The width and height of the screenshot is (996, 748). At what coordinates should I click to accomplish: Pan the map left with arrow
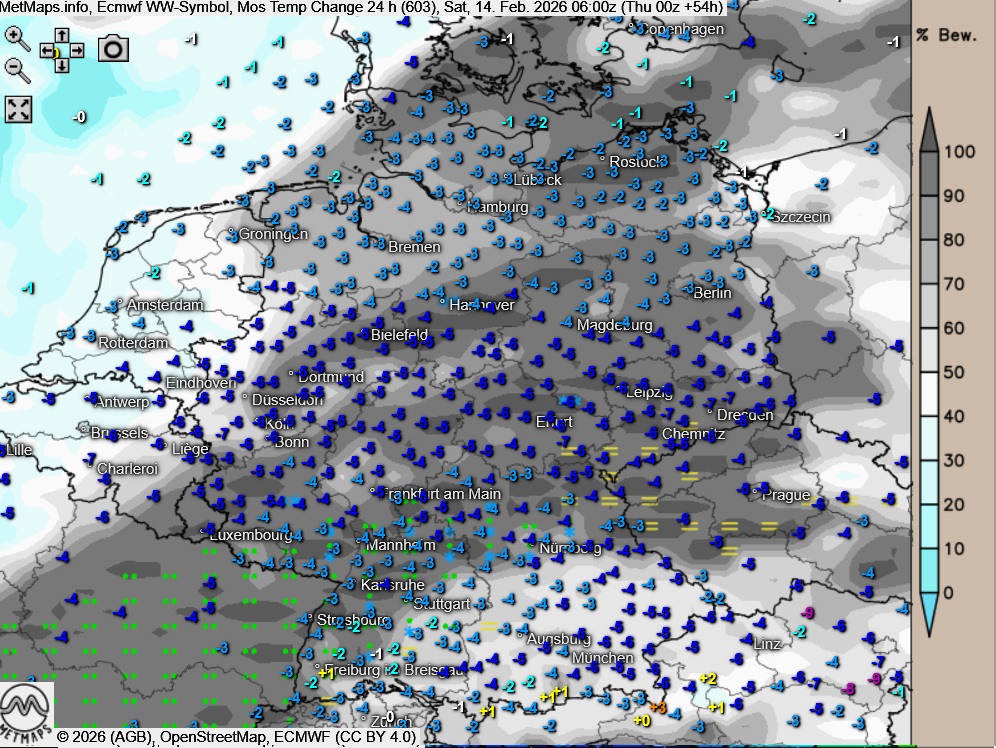click(47, 50)
